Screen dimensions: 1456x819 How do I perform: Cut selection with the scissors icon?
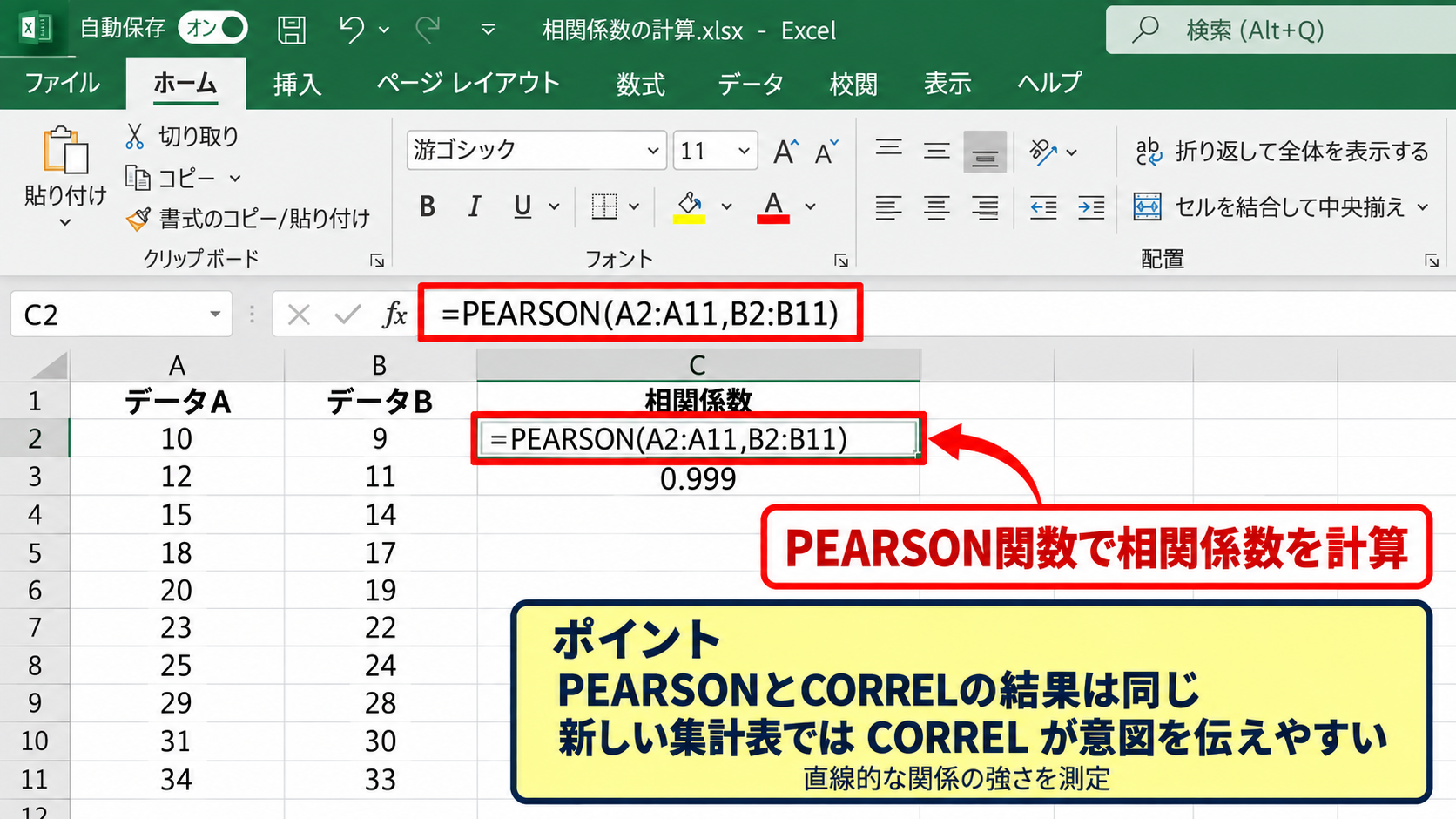click(134, 136)
